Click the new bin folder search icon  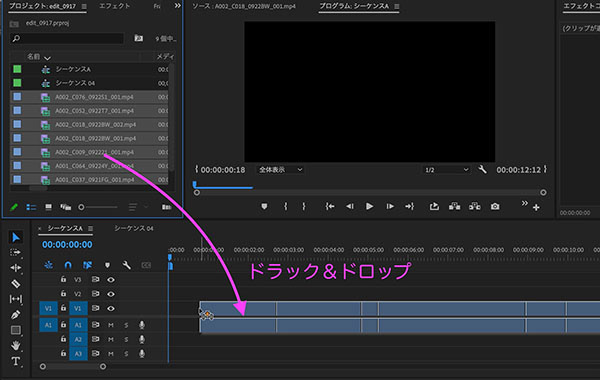[139, 38]
